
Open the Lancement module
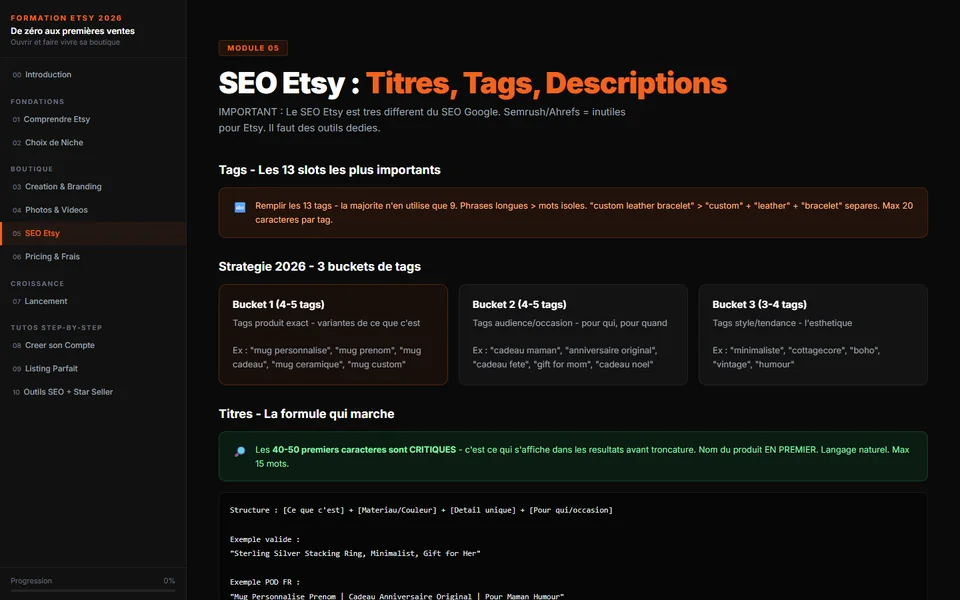(x=93, y=301)
